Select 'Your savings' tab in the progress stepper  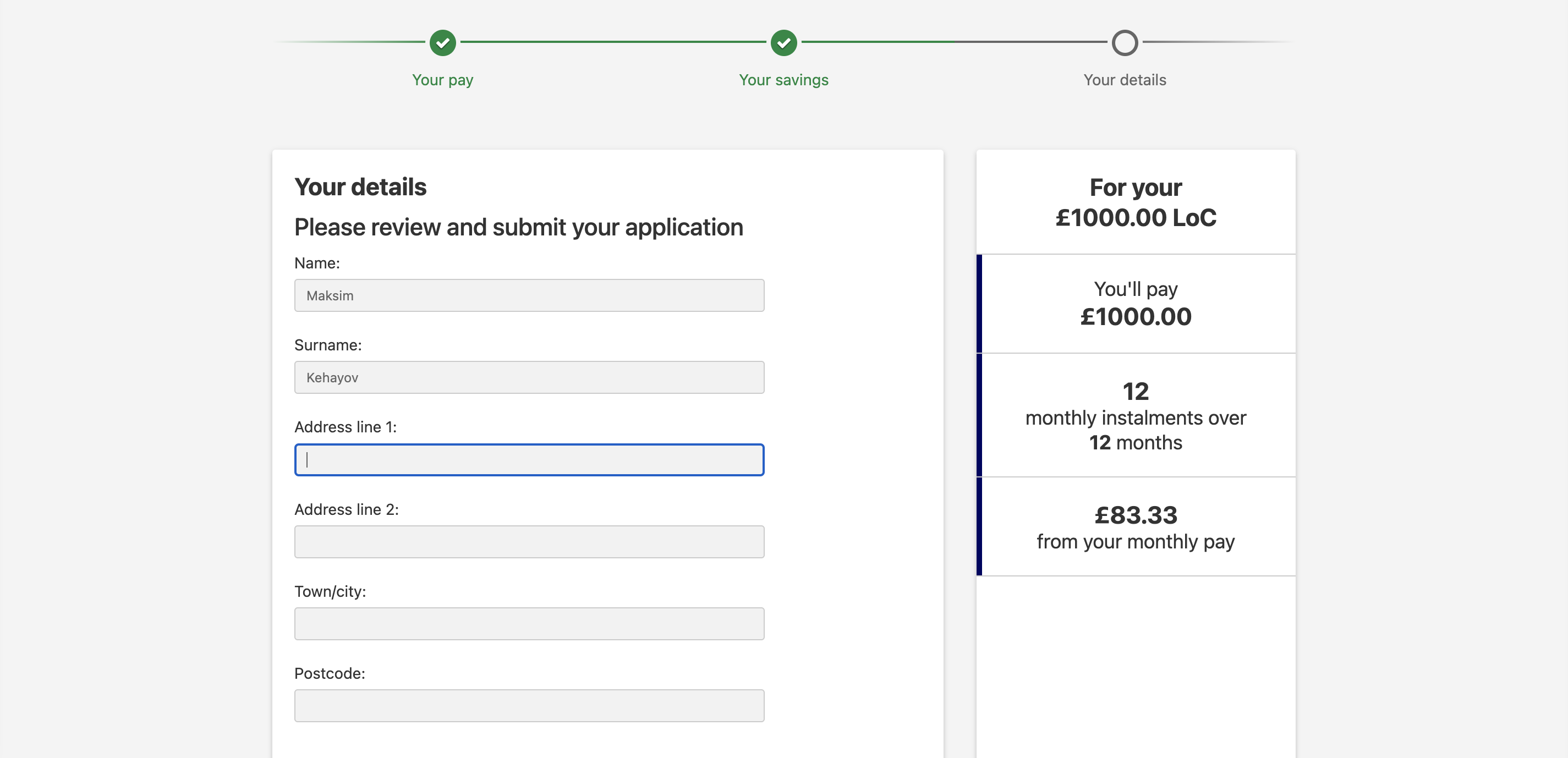click(784, 43)
